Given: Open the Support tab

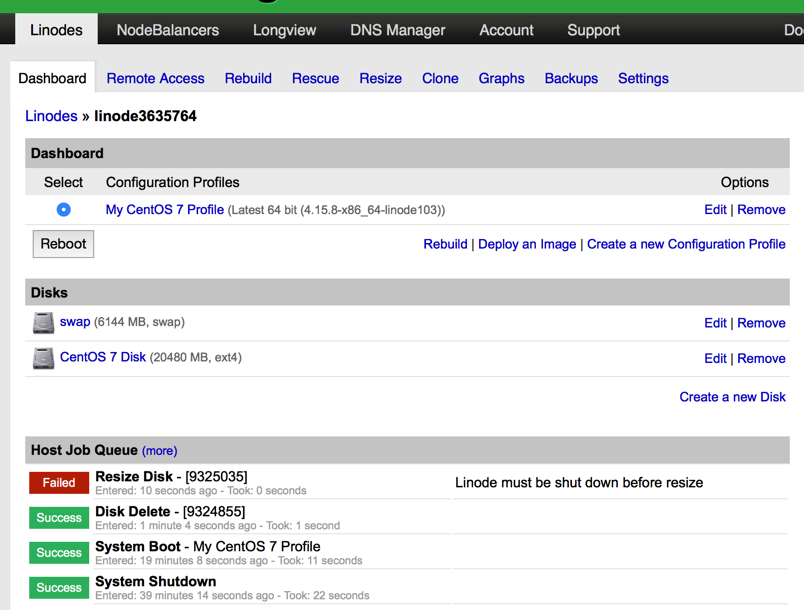Looking at the screenshot, I should (594, 30).
